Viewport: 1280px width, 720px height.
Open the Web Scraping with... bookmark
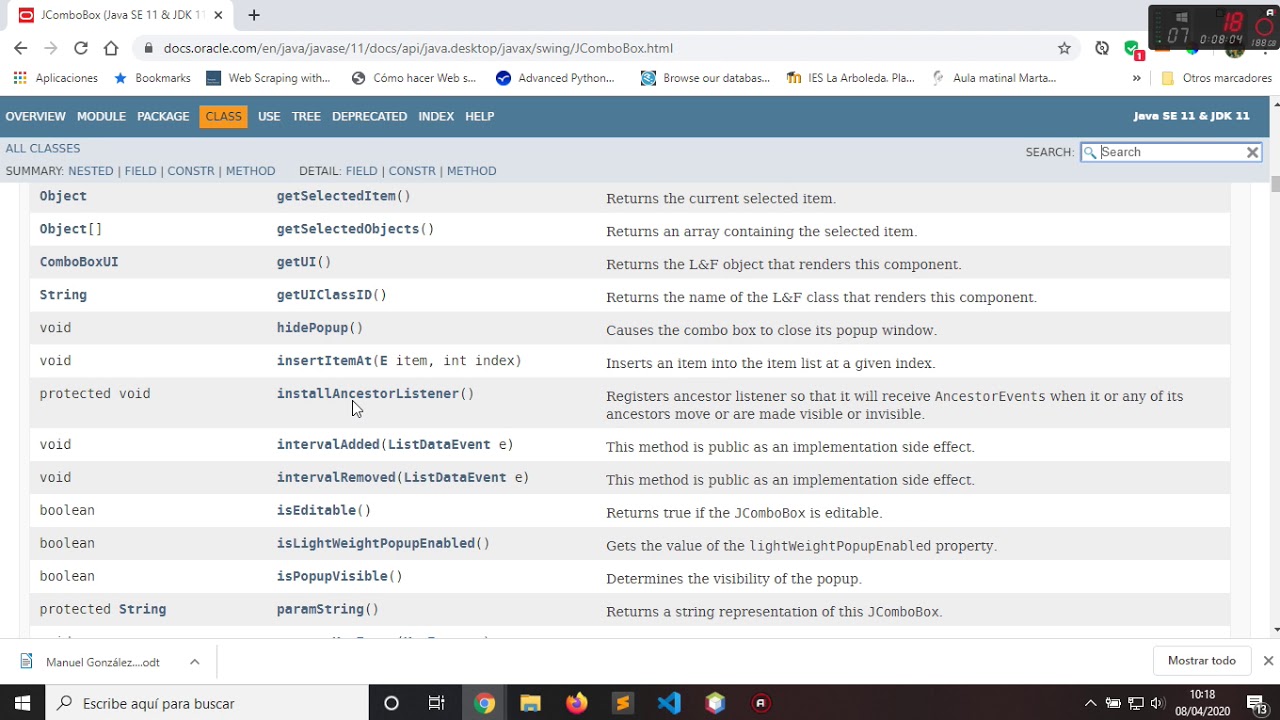[x=268, y=78]
